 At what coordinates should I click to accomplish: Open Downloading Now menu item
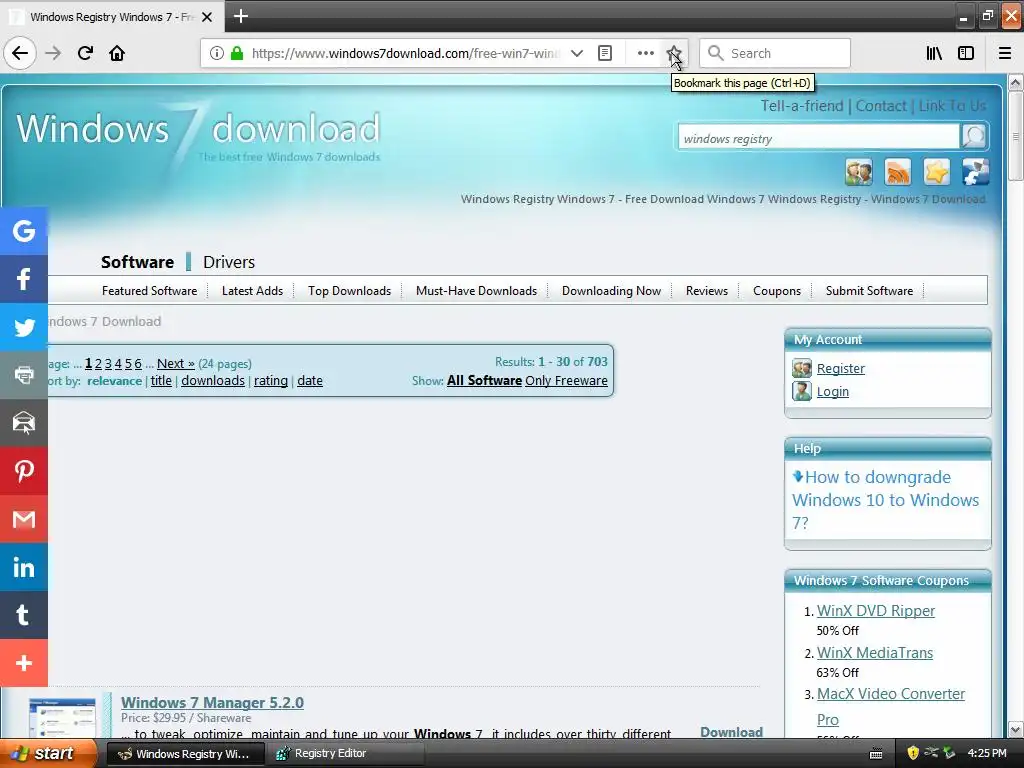[611, 291]
